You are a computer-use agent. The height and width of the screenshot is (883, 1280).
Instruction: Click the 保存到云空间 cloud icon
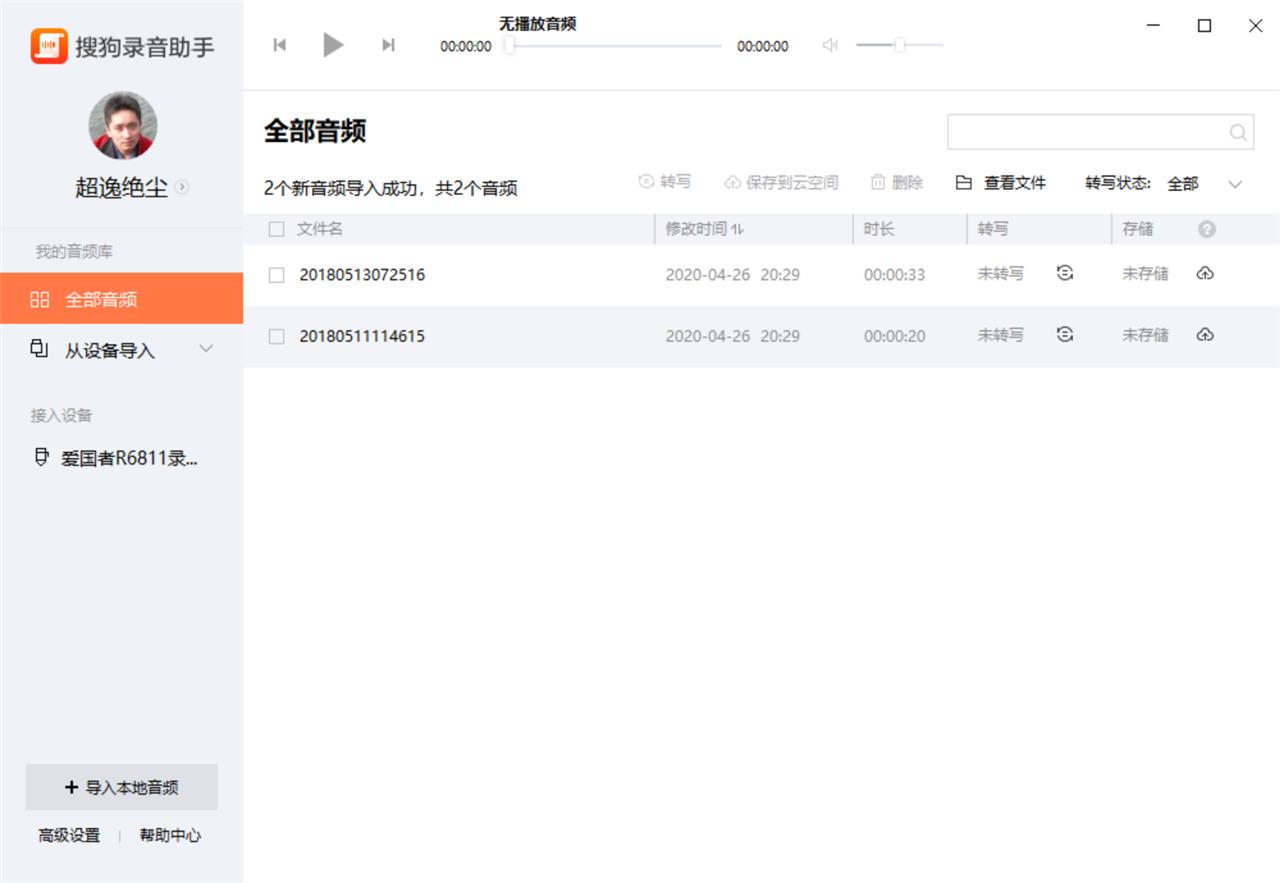(733, 182)
